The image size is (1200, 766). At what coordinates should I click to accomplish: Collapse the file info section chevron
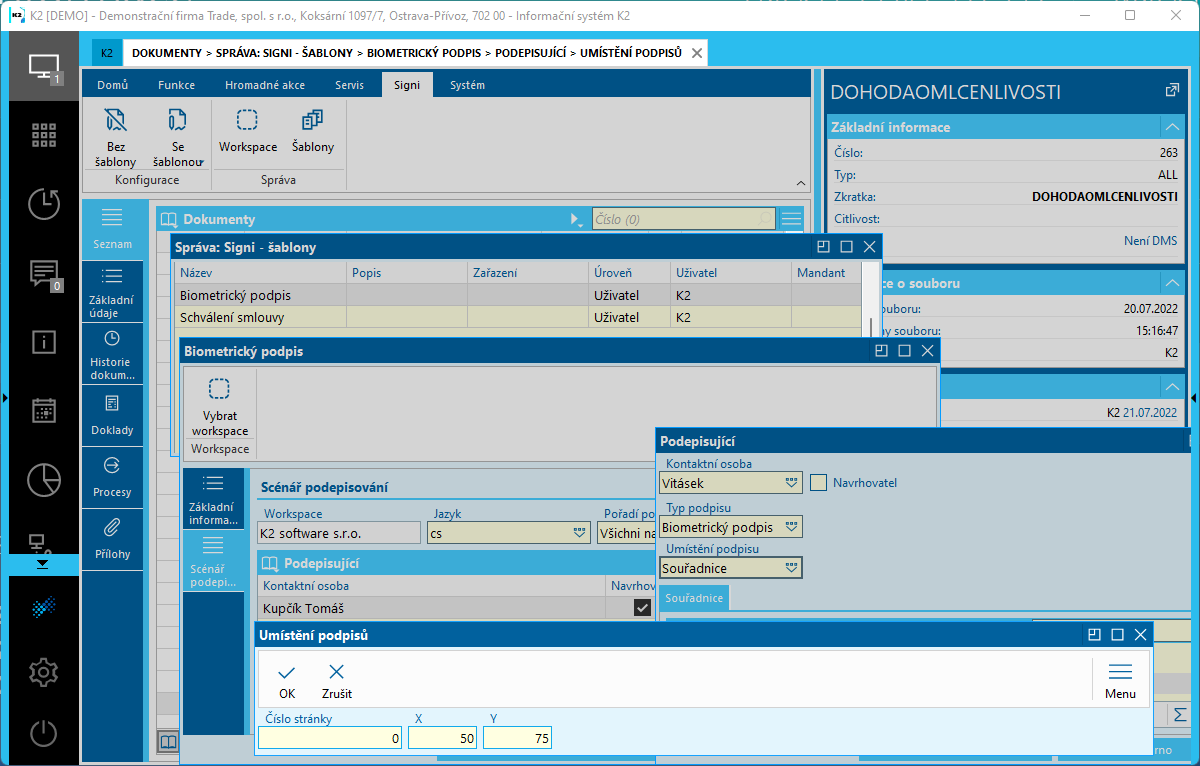pyautogui.click(x=1171, y=283)
